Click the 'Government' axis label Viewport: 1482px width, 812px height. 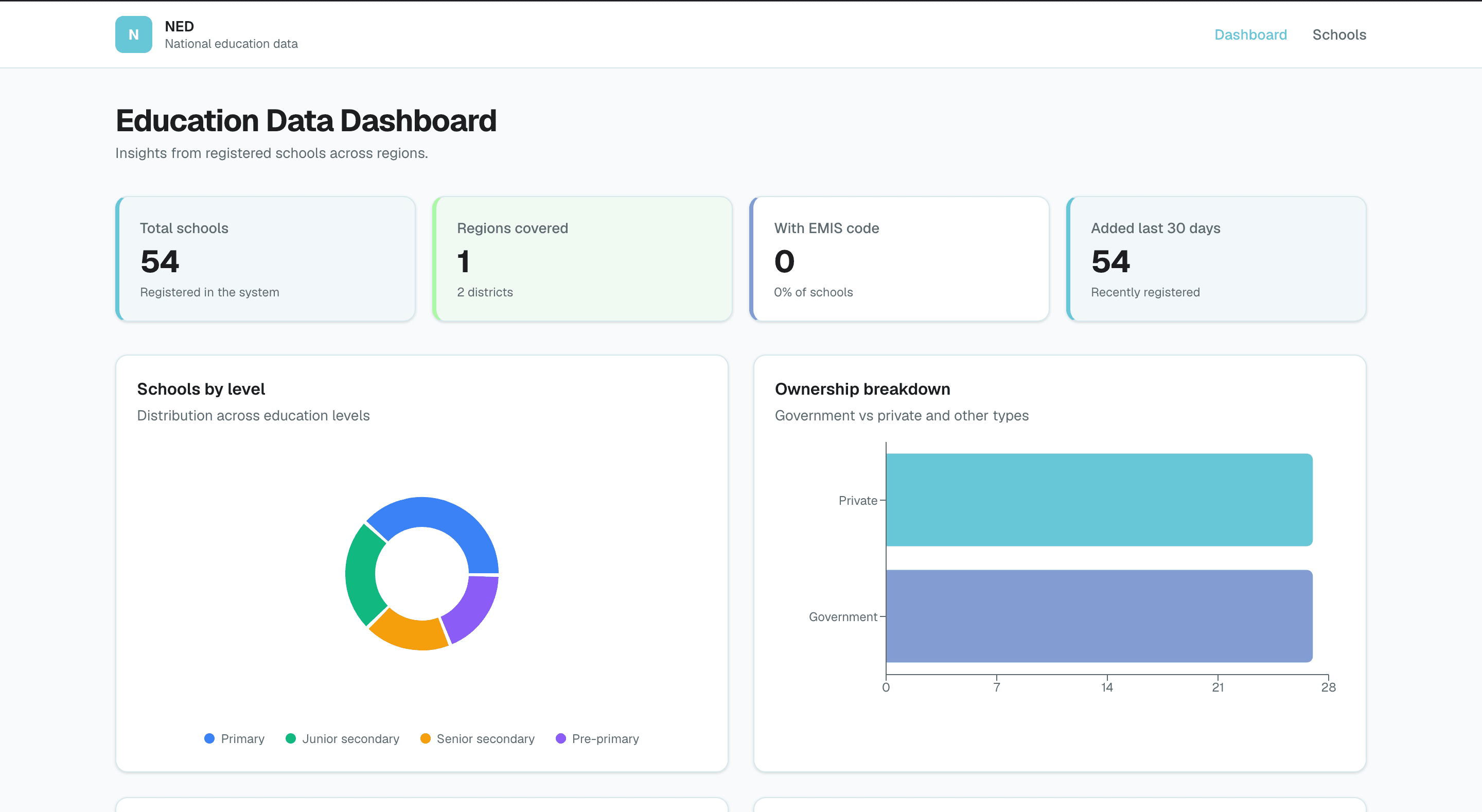[843, 617]
